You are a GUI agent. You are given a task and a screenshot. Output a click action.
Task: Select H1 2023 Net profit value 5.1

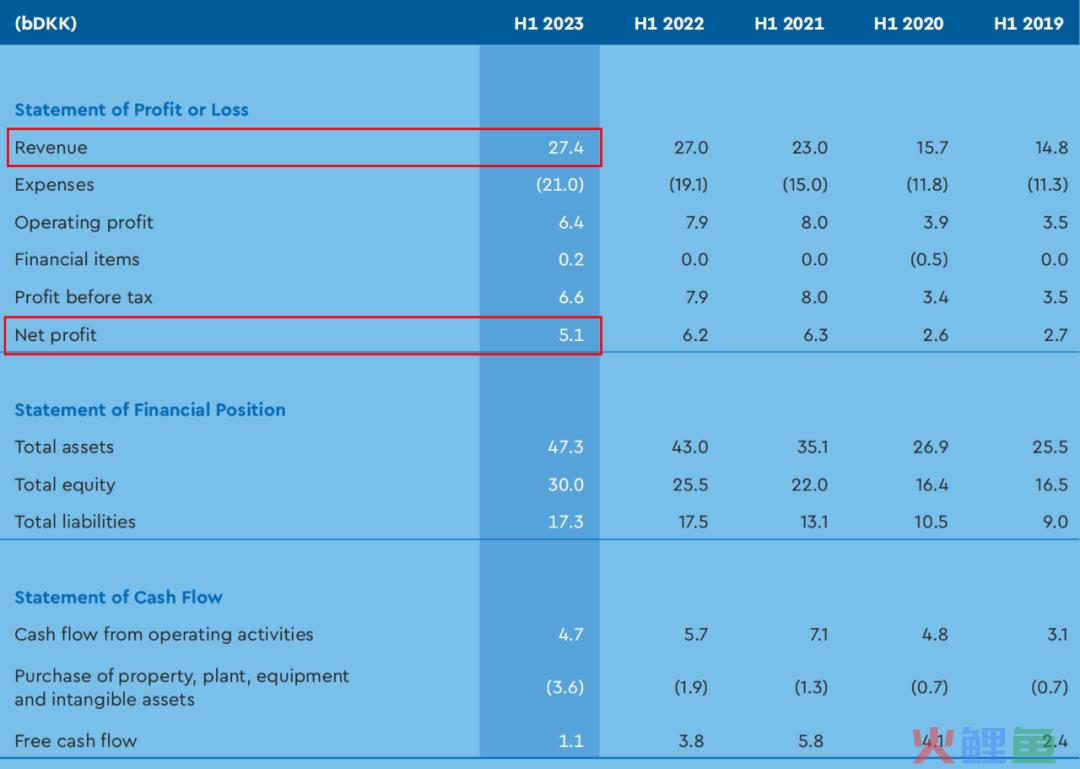coord(571,335)
